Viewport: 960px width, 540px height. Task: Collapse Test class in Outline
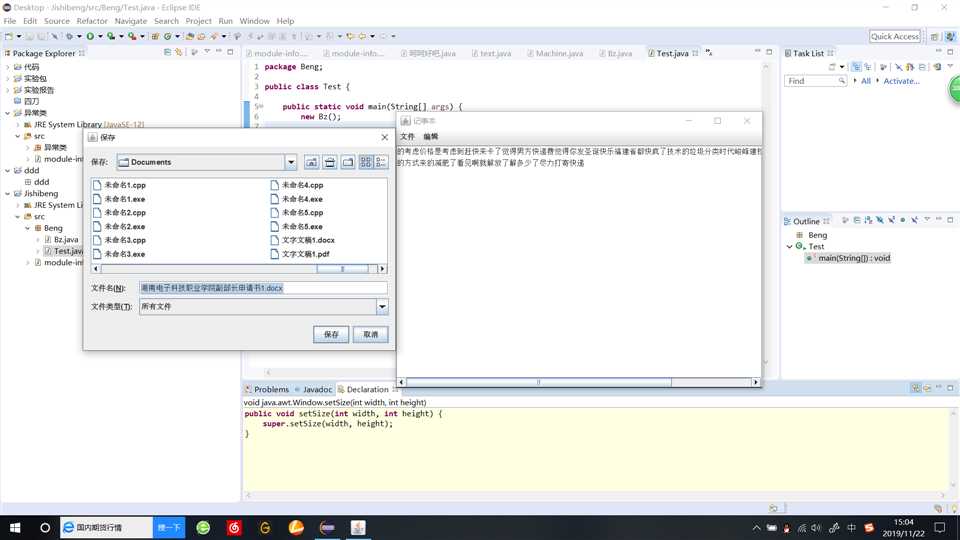pos(790,247)
